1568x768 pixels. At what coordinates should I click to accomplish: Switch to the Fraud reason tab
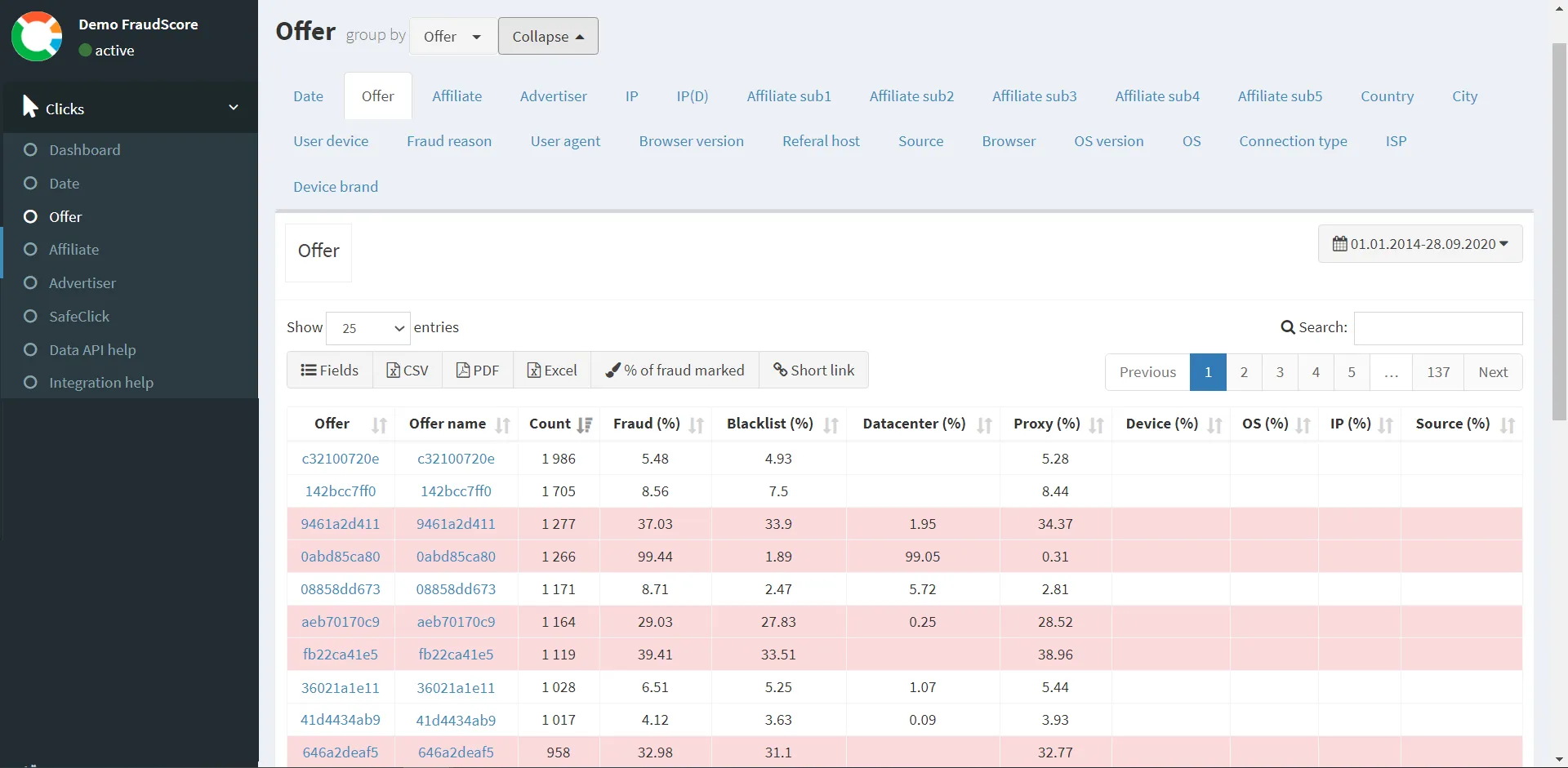[449, 141]
